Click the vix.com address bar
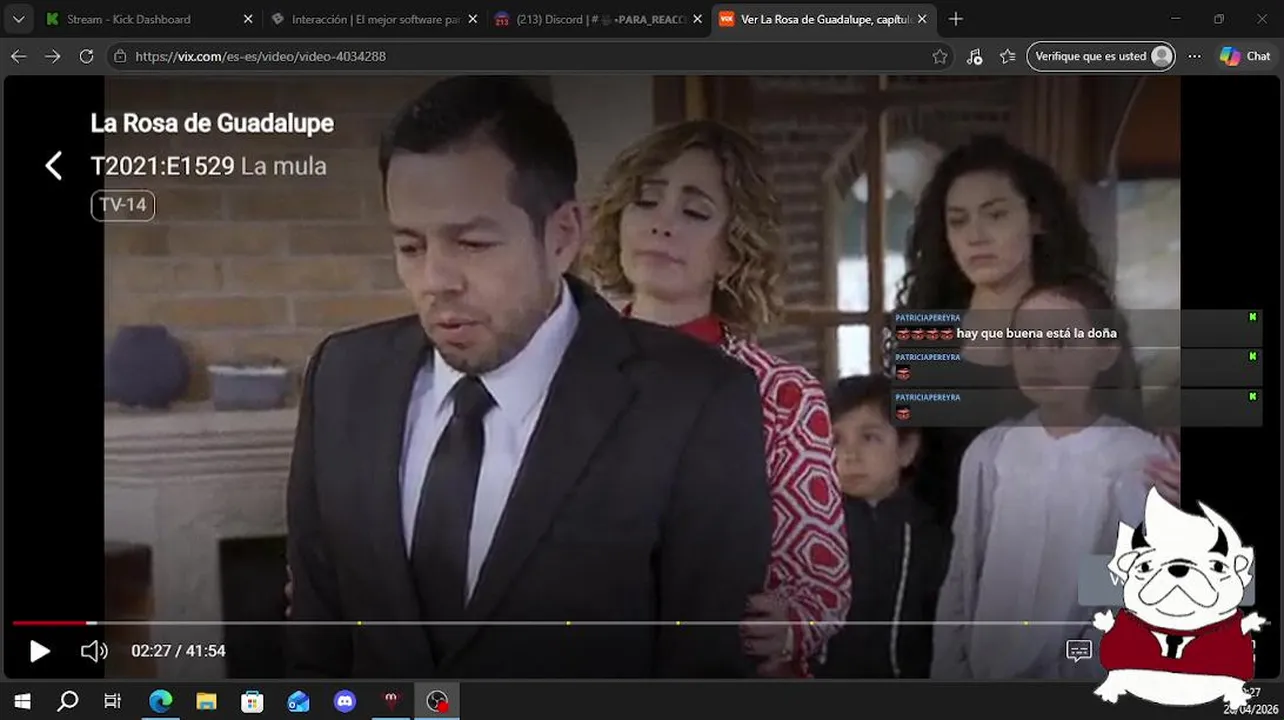Screen dimensions: 1284x720 [x=530, y=56]
